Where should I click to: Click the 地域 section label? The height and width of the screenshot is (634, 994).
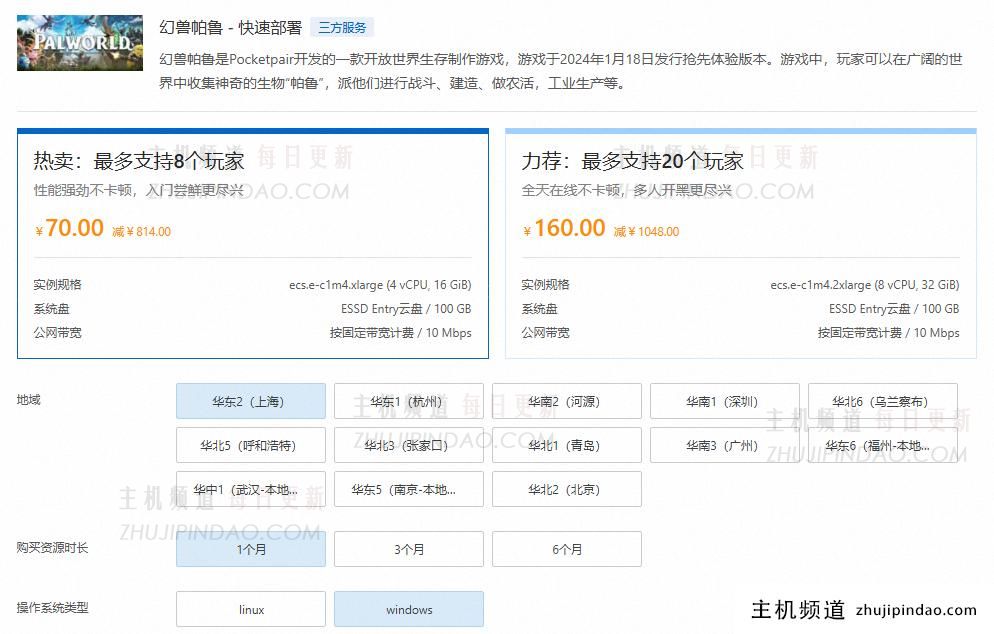coord(29,399)
